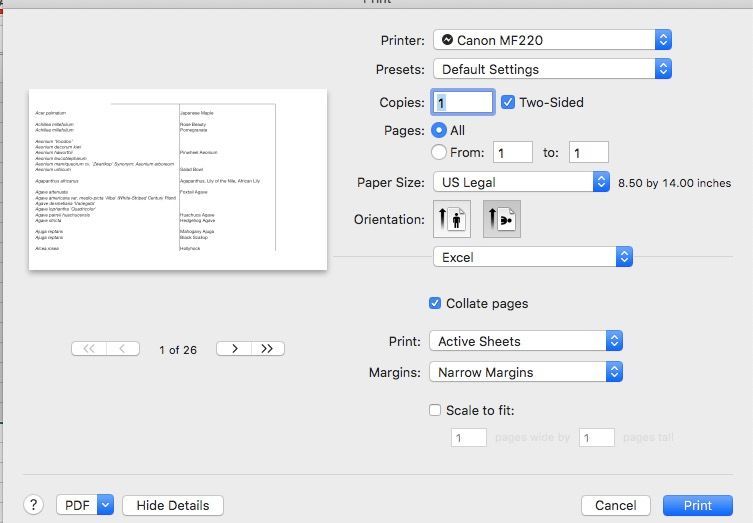
Task: Cancel the print dialog
Action: [616, 505]
